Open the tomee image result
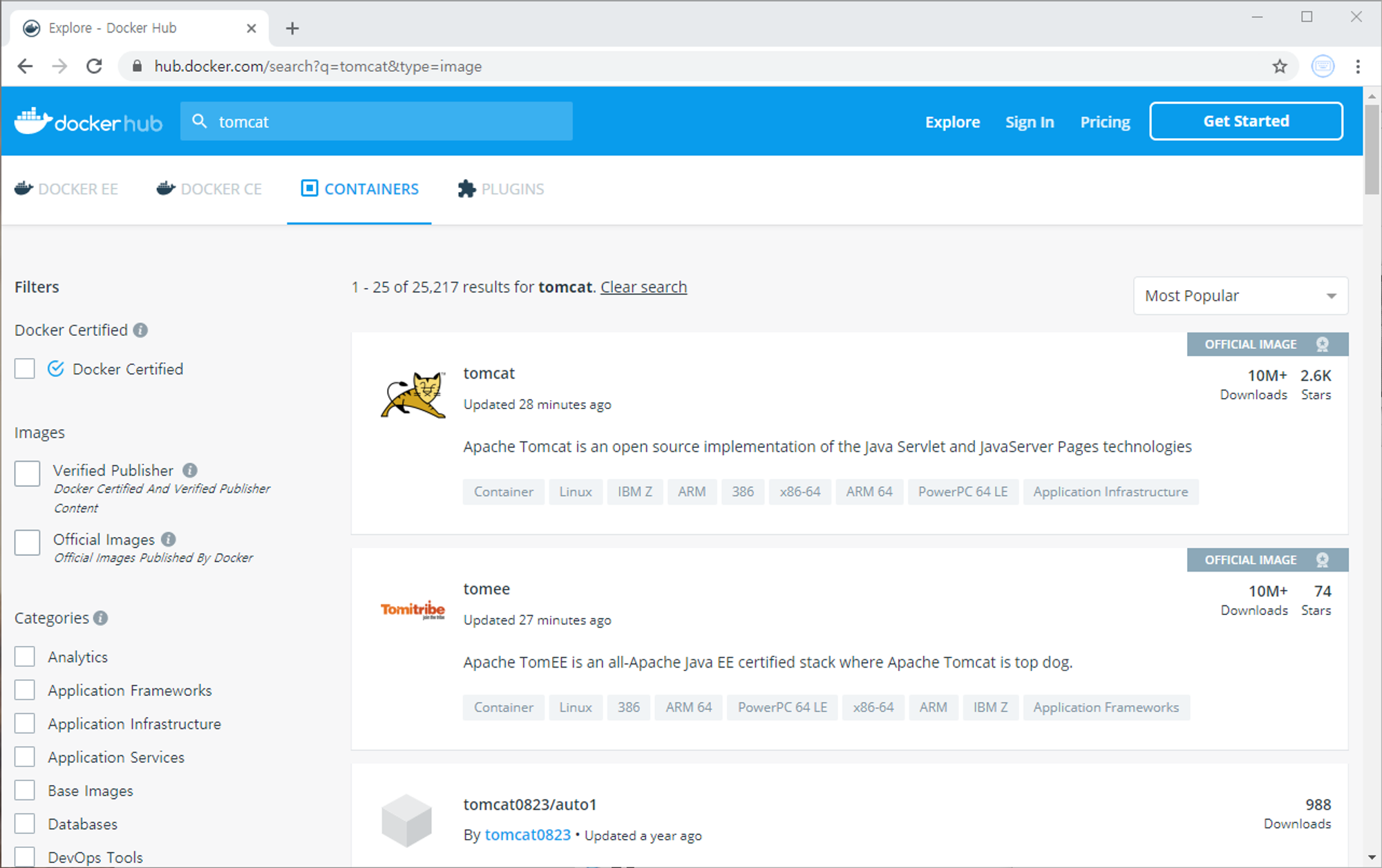The width and height of the screenshot is (1382, 868). point(486,589)
